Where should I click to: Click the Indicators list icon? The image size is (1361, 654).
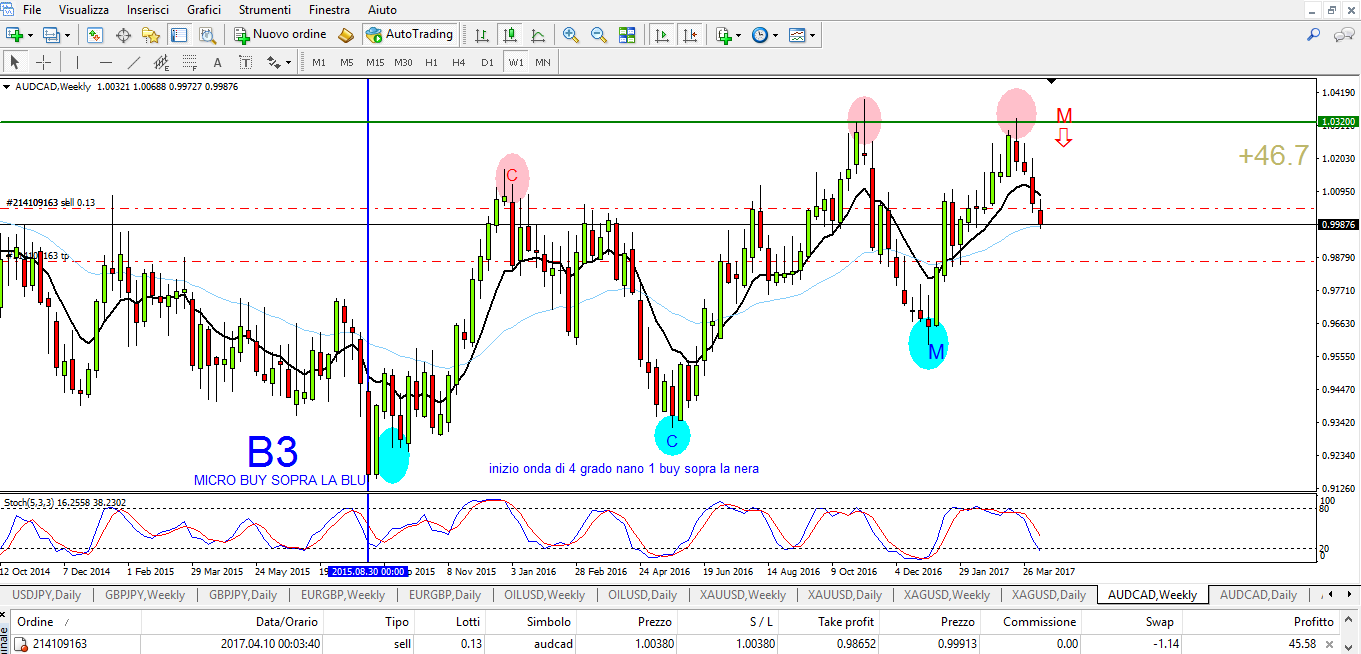coord(723,35)
